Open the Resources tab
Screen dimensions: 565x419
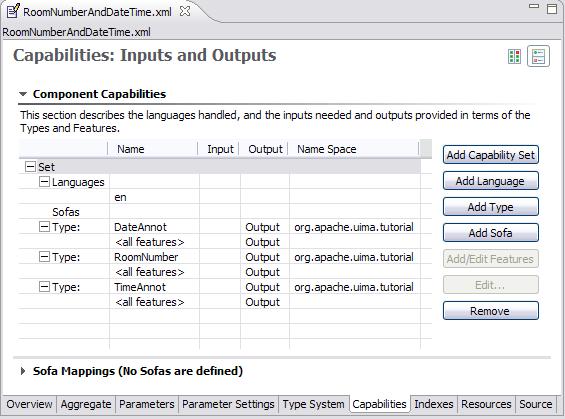(x=486, y=404)
